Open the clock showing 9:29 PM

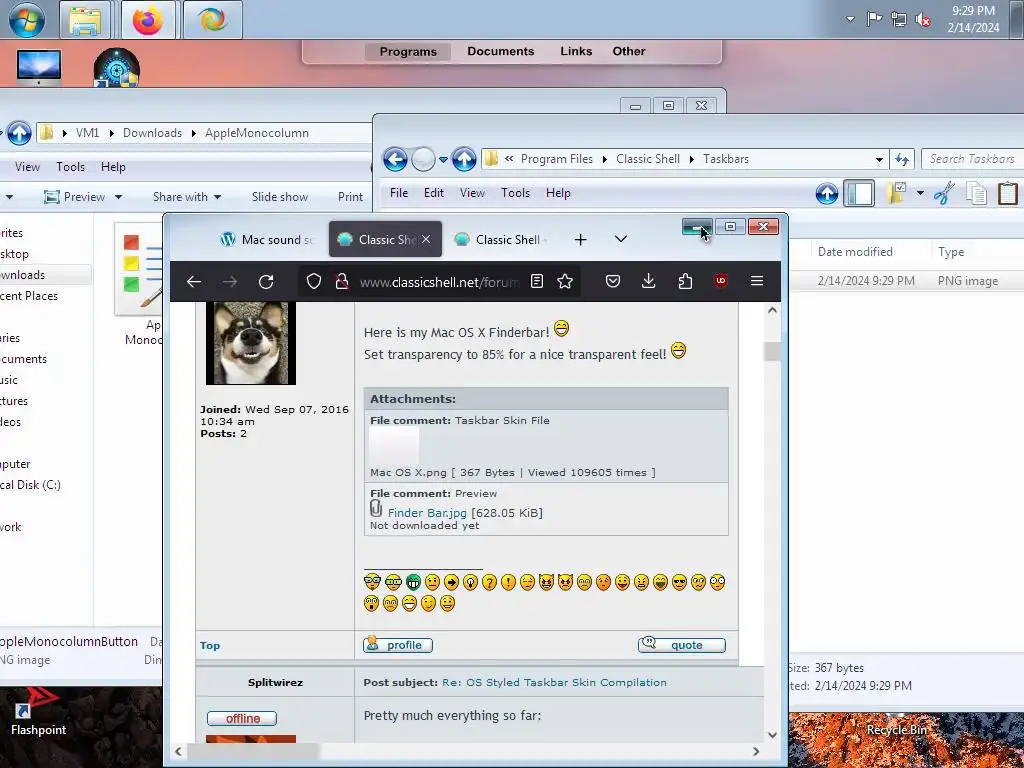coord(973,19)
